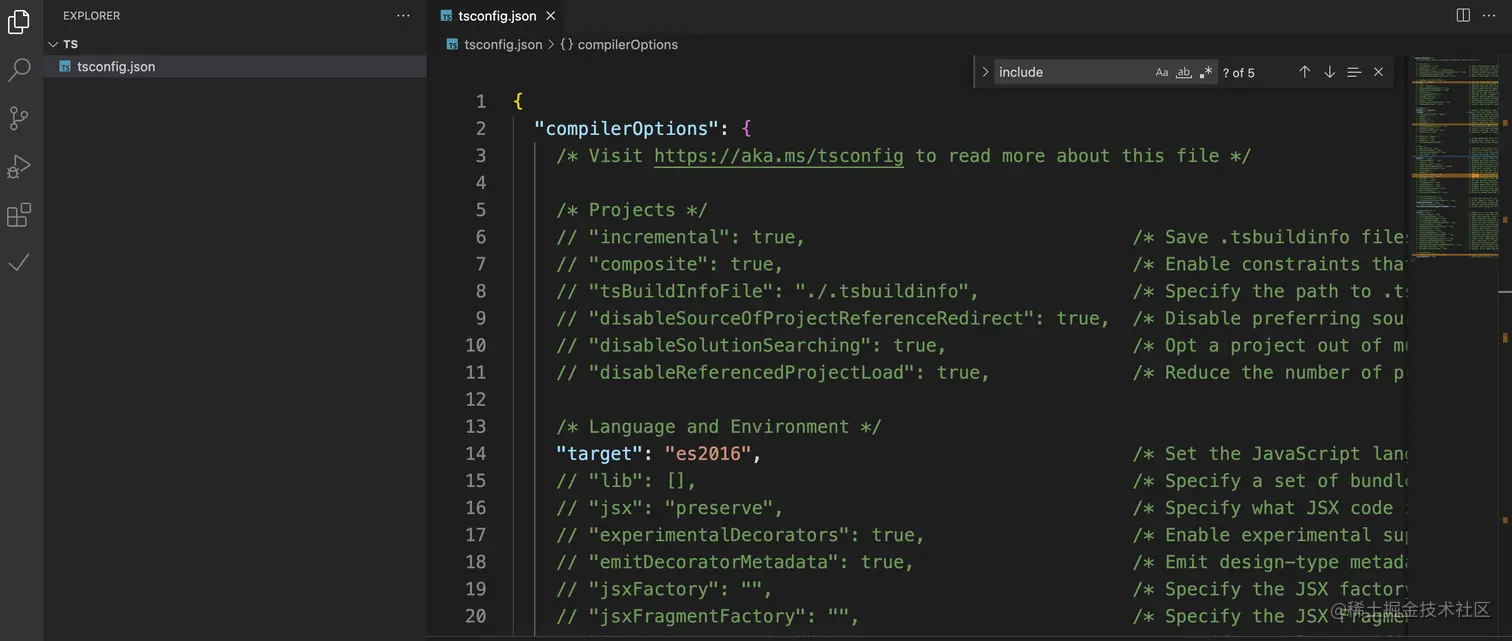Toggle Match Whole Word option

click(x=1183, y=72)
